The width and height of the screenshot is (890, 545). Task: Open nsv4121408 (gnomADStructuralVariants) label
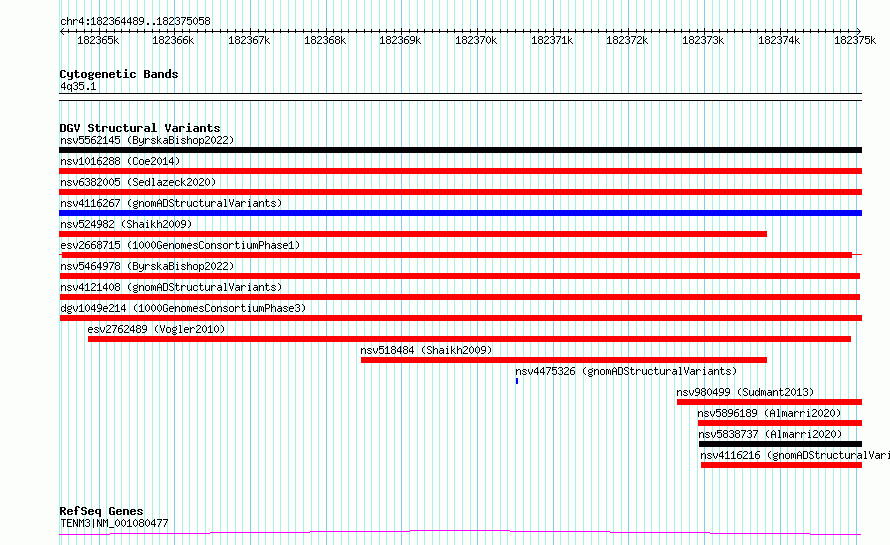tap(171, 287)
